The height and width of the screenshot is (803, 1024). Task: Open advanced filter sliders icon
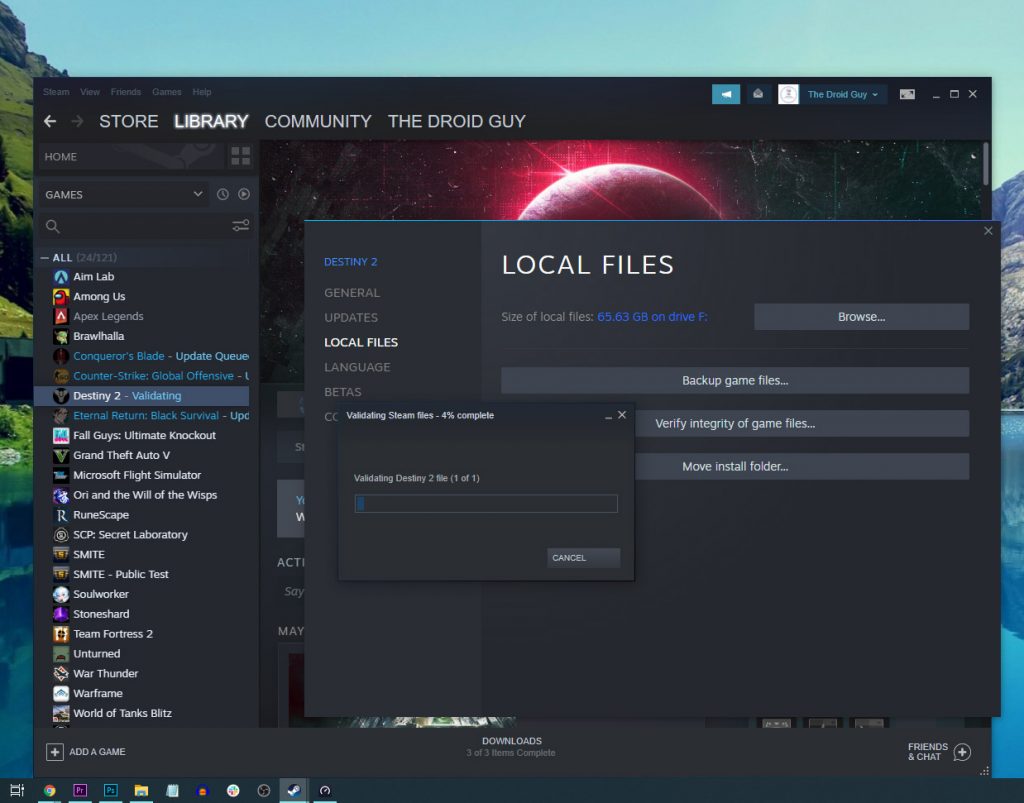[240, 226]
